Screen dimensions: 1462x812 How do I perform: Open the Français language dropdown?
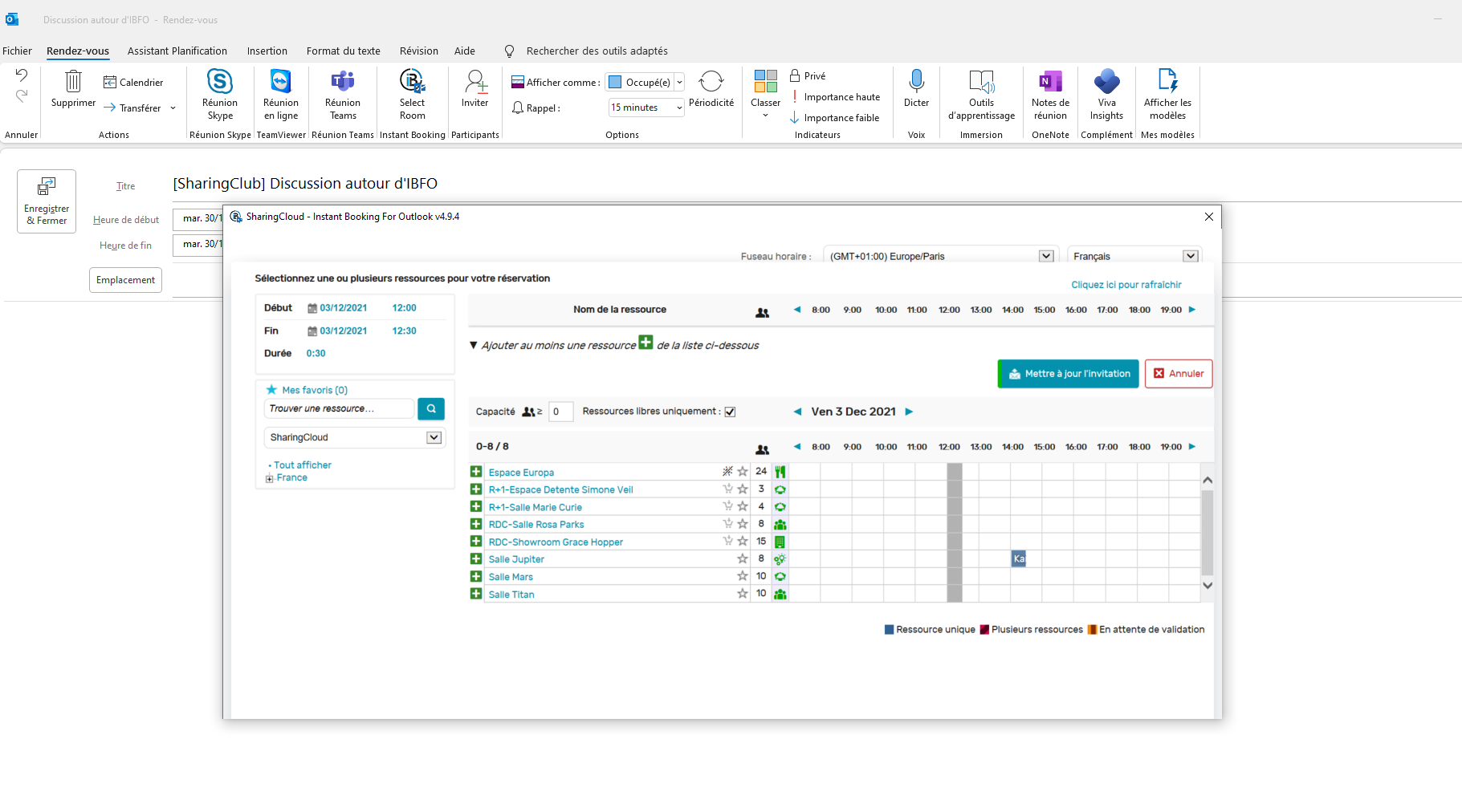(1190, 256)
